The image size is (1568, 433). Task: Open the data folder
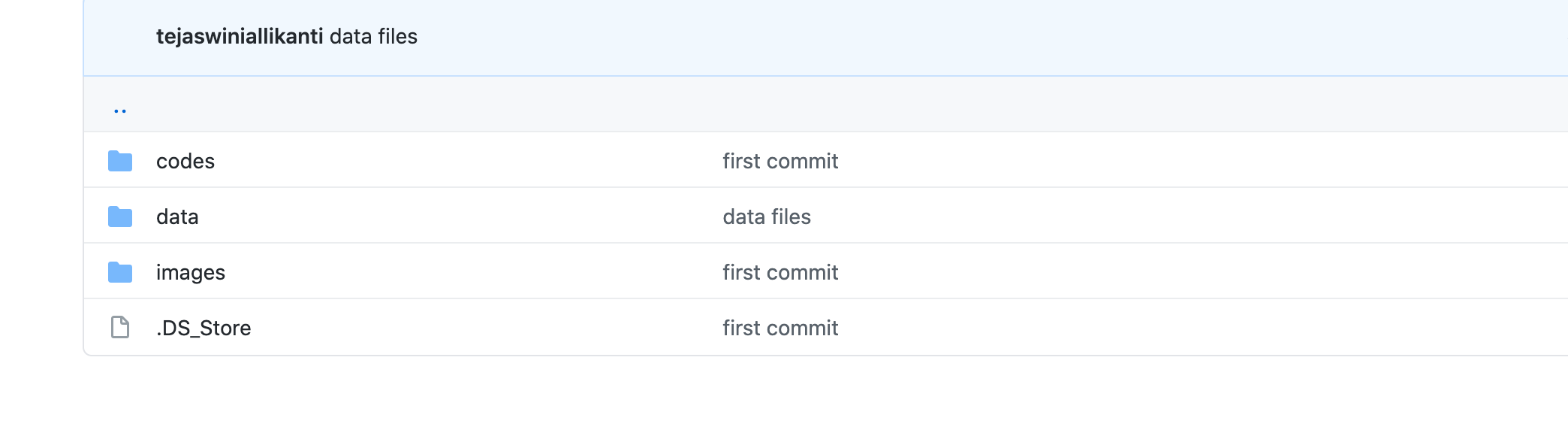177,216
